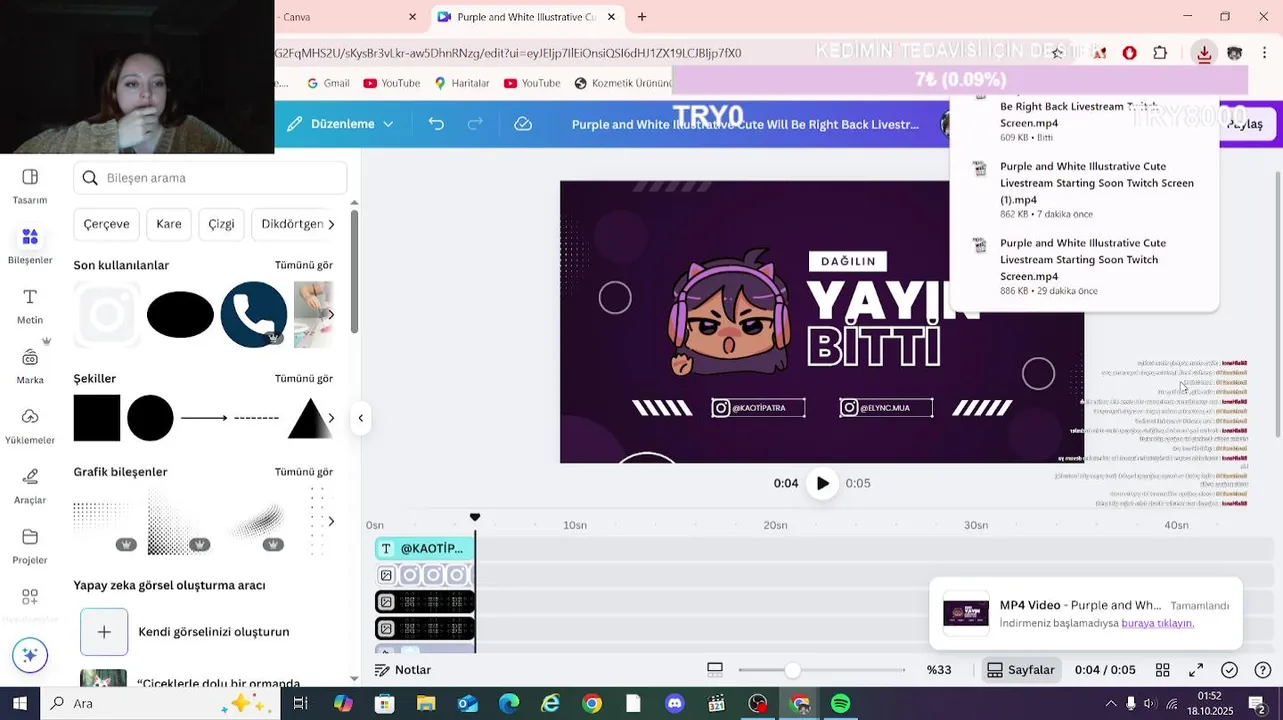Click the Chrome downloads icon
The image size is (1283, 720).
pos(1204,53)
